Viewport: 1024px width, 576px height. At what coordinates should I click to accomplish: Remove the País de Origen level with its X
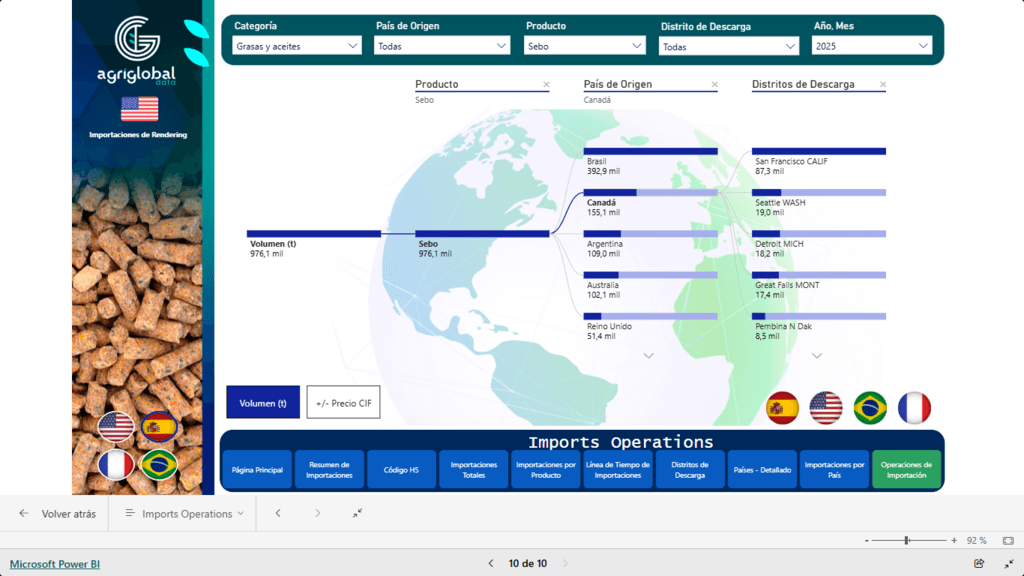tap(714, 85)
